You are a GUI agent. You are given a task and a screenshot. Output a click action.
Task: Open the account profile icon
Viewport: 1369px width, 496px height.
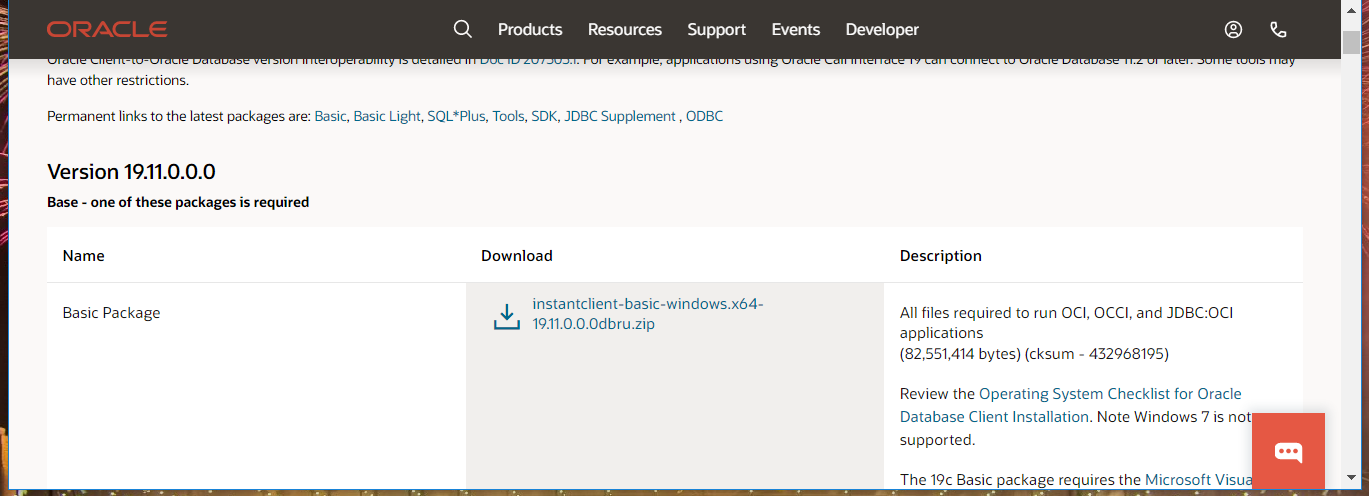pyautogui.click(x=1233, y=29)
